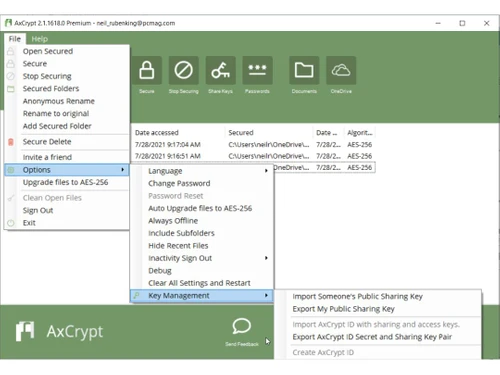Viewport: 500px width, 375px height.
Task: Toggle Auto Upgrade files to AES-256
Action: [202, 208]
